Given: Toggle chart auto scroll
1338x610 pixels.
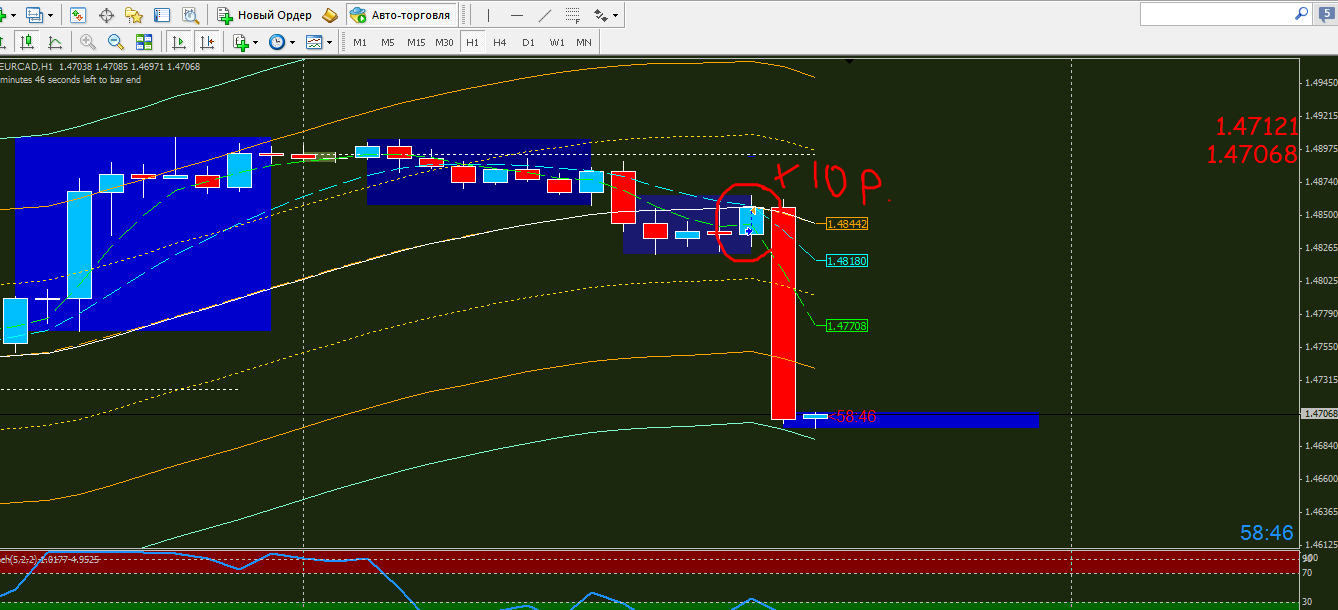Looking at the screenshot, I should point(179,42).
